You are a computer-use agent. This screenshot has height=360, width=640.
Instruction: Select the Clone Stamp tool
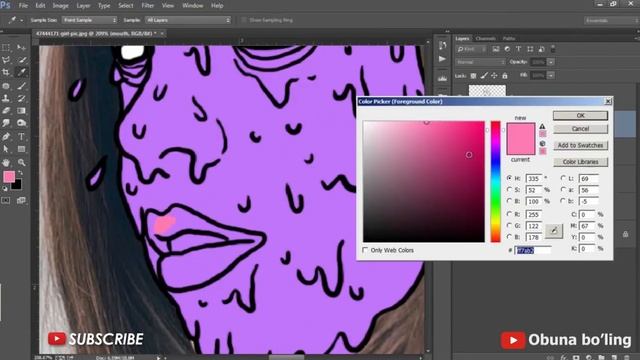(6, 98)
